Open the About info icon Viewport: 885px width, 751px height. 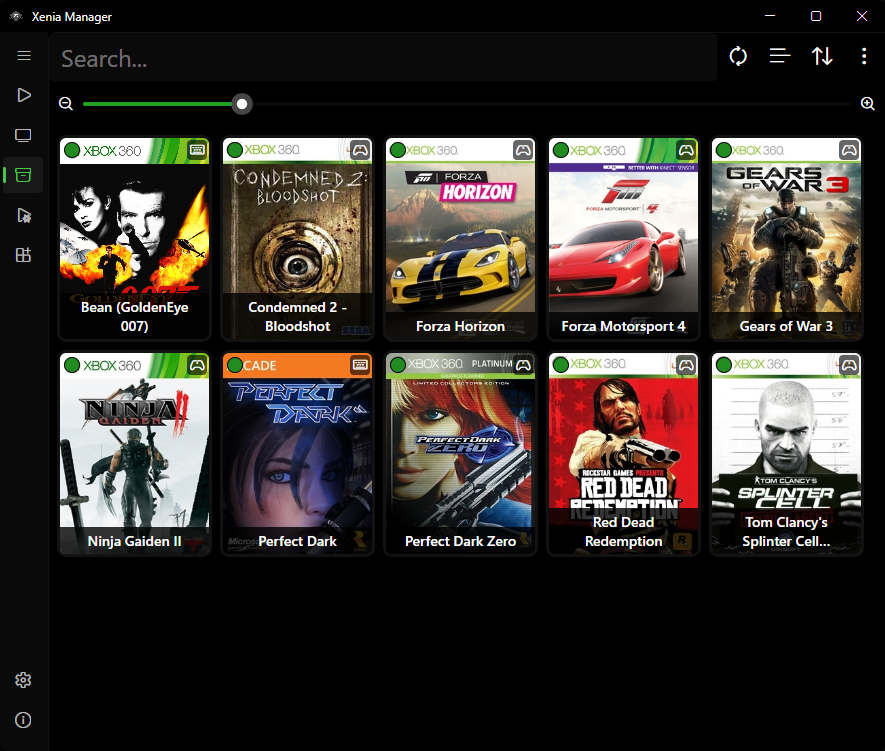point(23,720)
